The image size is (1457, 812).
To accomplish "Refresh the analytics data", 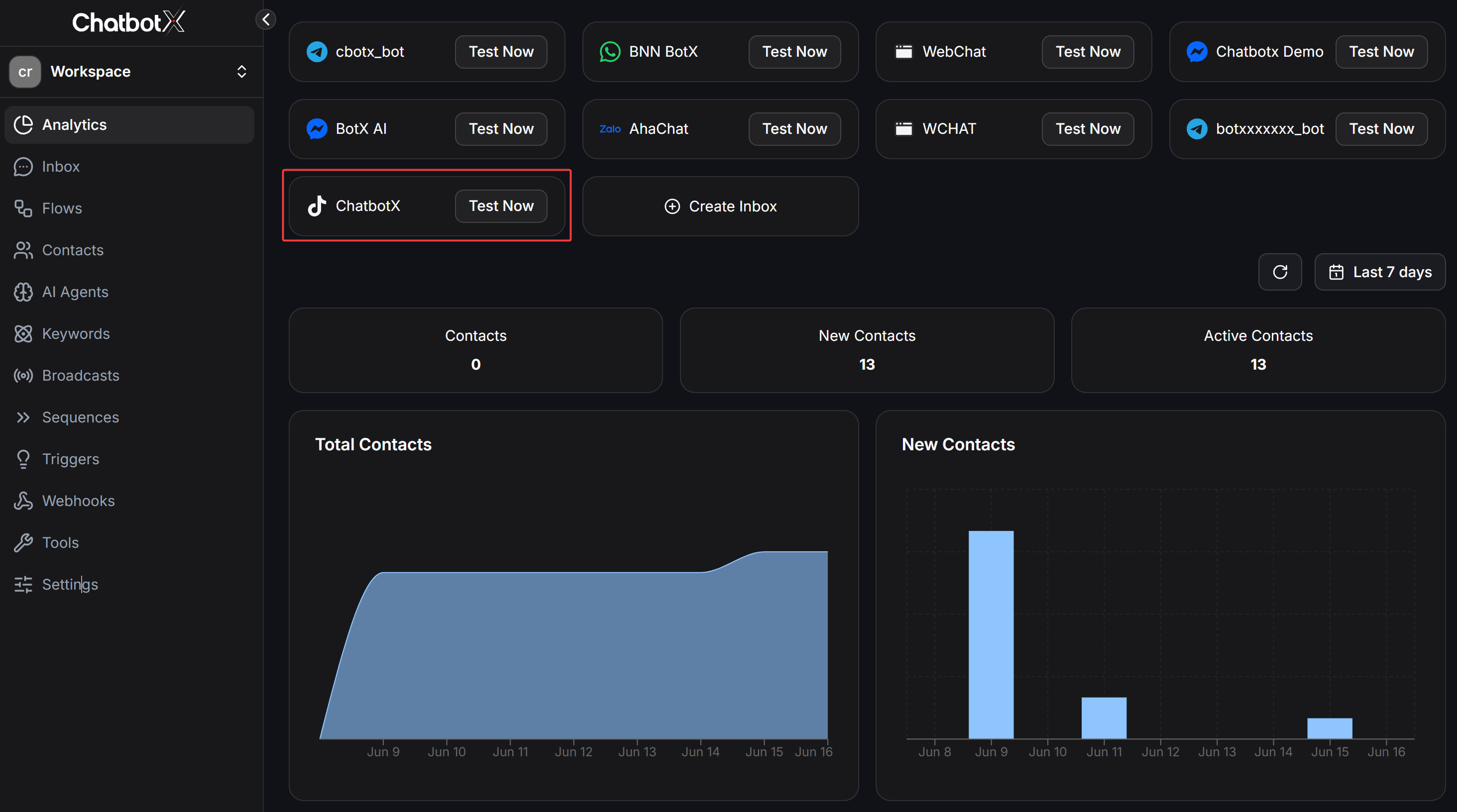I will pyautogui.click(x=1280, y=272).
